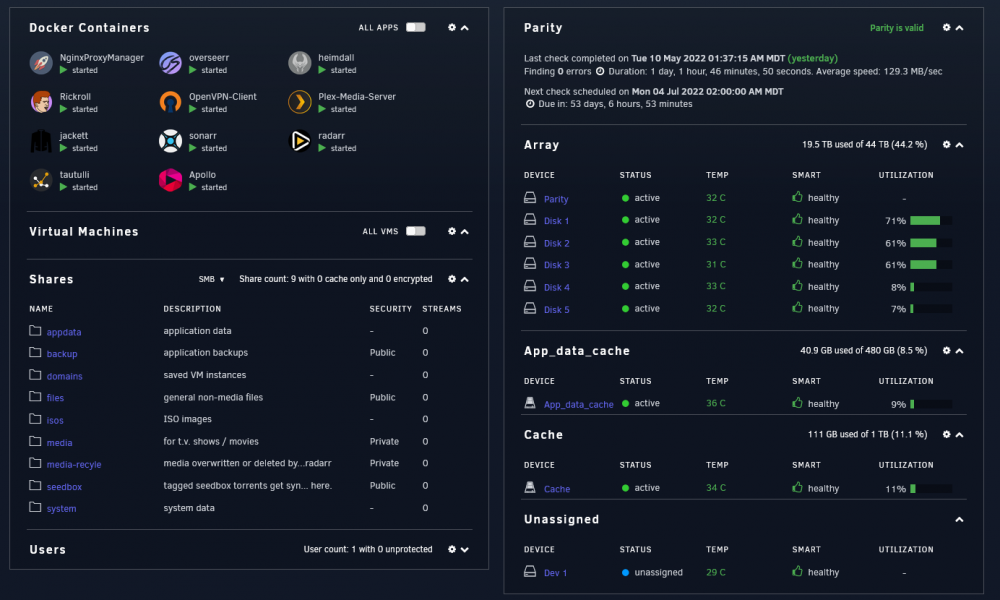Screen dimensions: 1000x600
Task: Toggle the ALL VMS switch
Action: click(416, 231)
